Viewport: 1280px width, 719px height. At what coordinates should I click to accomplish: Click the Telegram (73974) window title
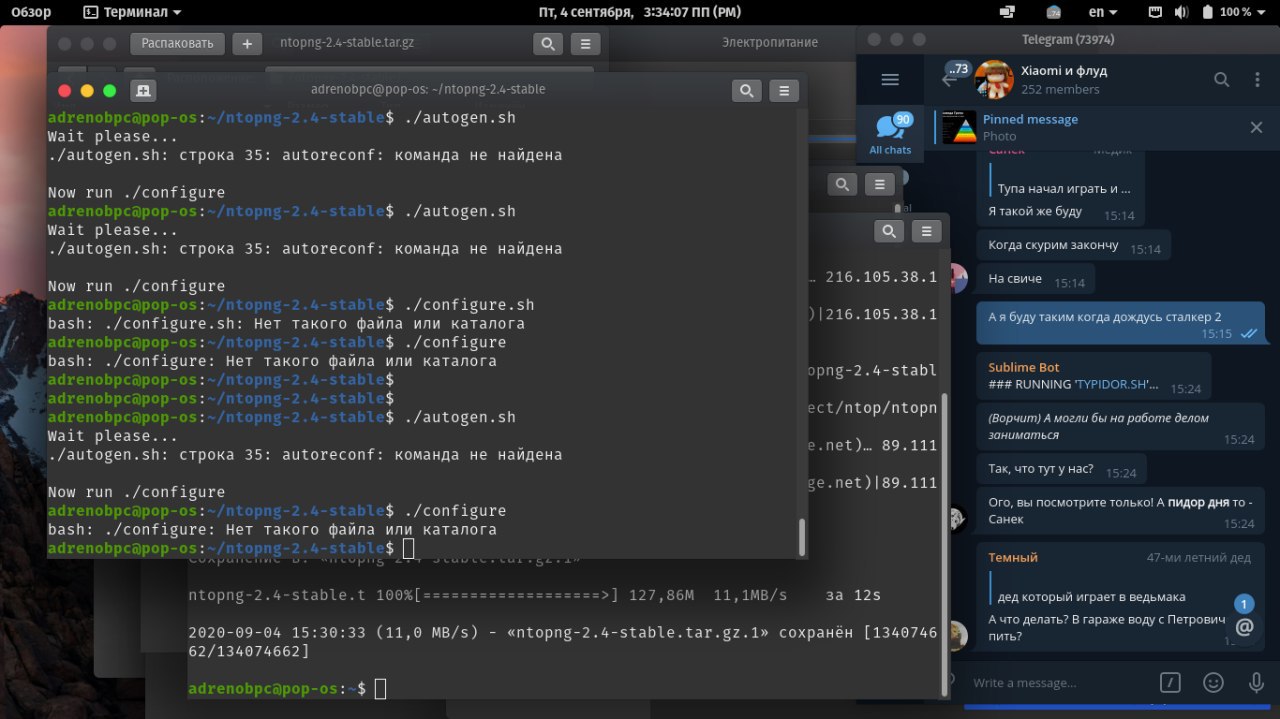1068,40
